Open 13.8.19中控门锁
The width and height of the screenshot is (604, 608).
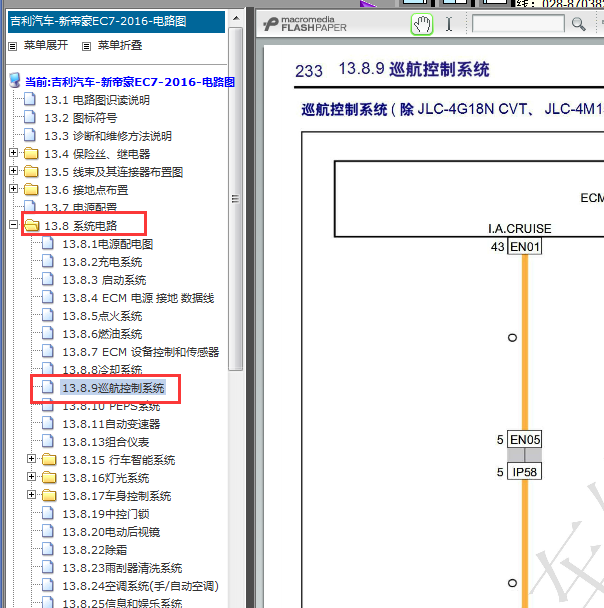coord(106,514)
